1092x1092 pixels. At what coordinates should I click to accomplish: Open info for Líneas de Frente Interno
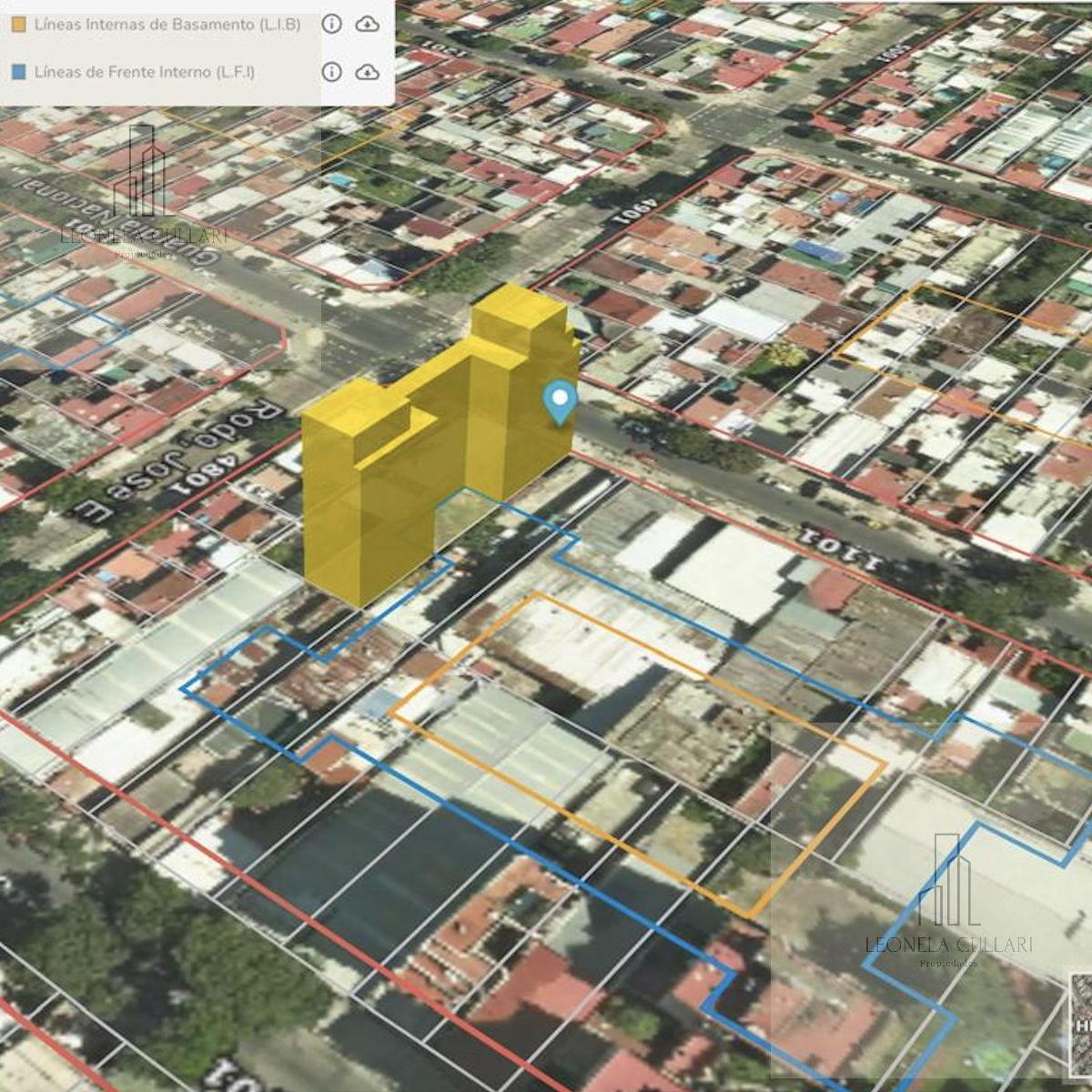[331, 72]
